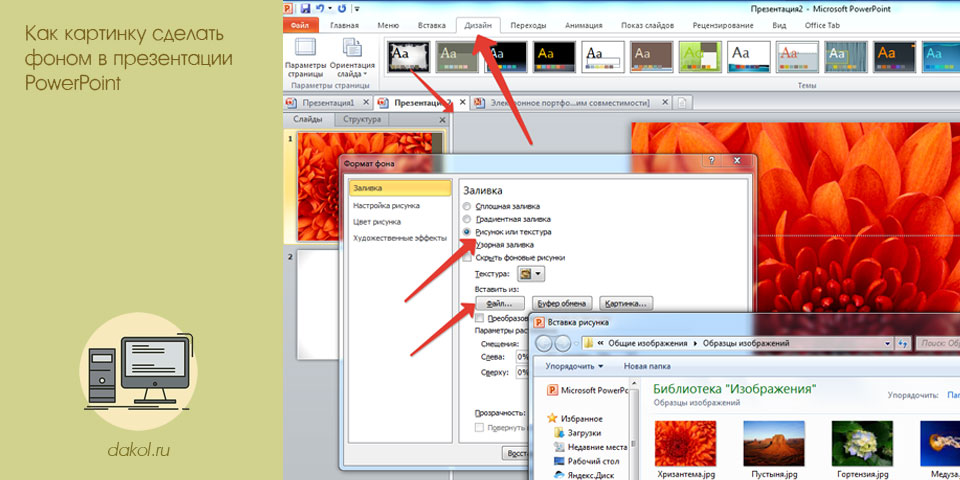Select Загрузки in navigation tree
The image size is (960, 480).
point(579,432)
